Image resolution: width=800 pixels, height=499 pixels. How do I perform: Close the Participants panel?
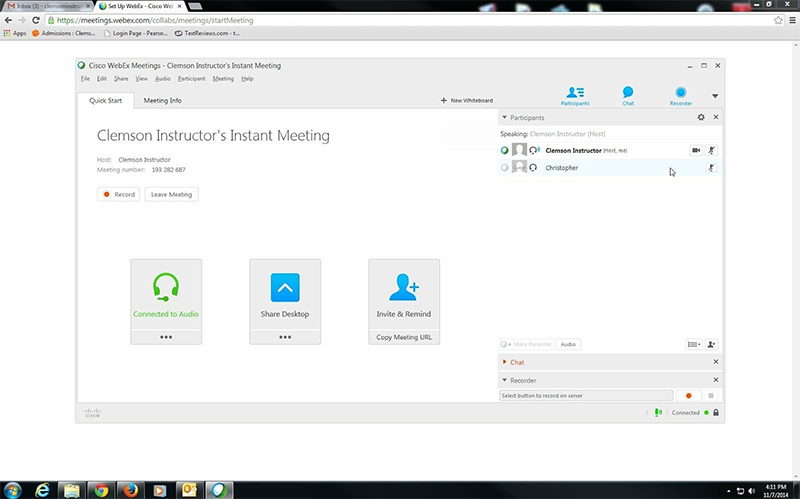pyautogui.click(x=716, y=117)
